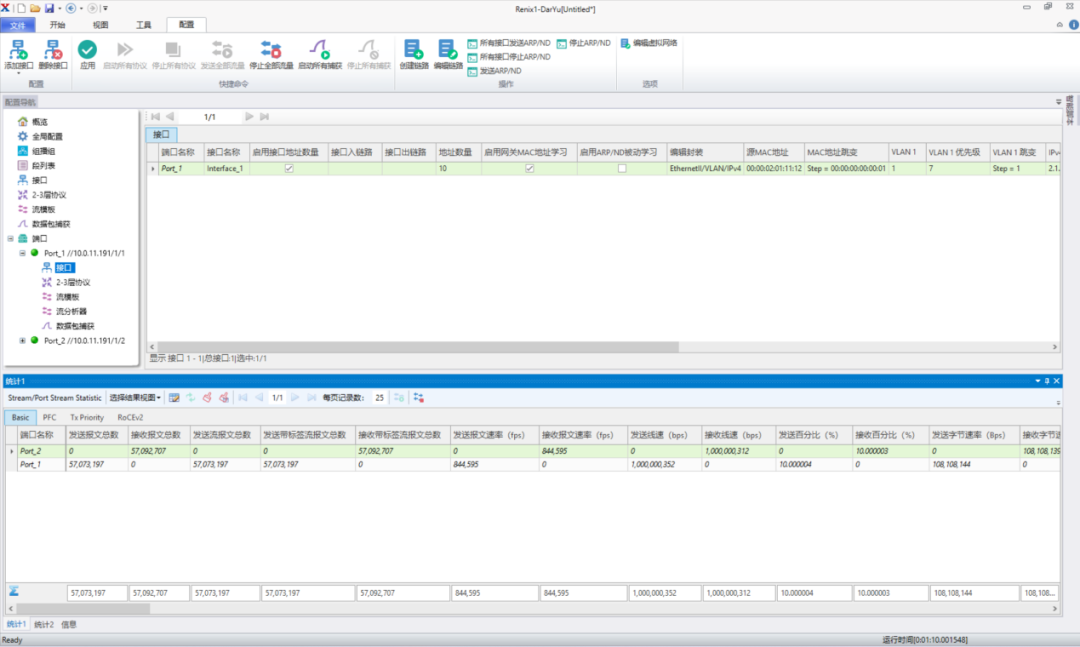Screen dimensions: 1080x647
Task: Click the 每页记录数 input field showing 25
Action: tap(379, 398)
